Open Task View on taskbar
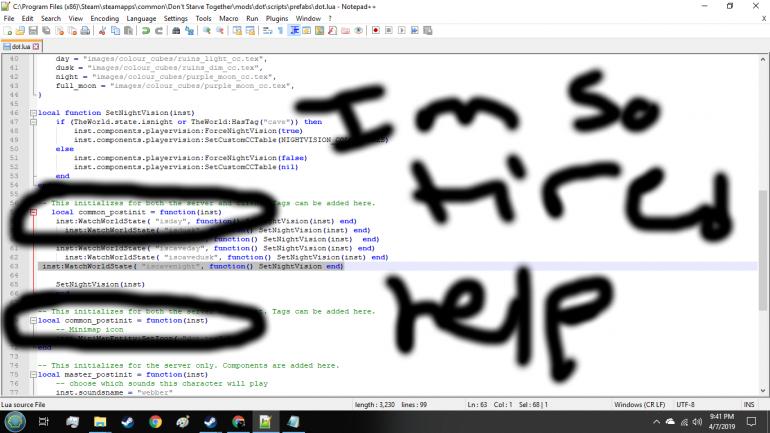The height and width of the screenshot is (433, 770). coord(44,422)
